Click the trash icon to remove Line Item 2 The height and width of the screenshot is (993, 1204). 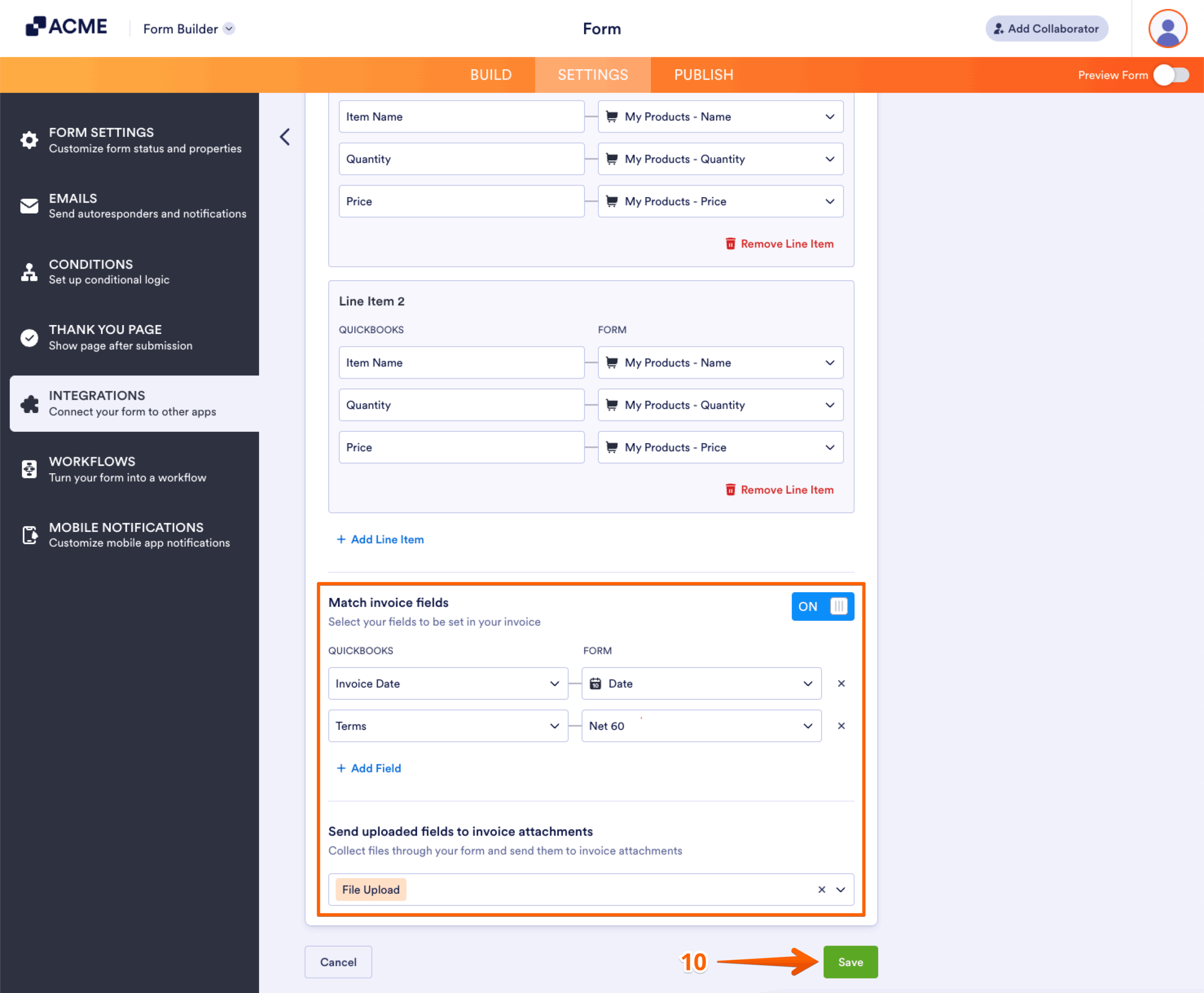coord(731,490)
